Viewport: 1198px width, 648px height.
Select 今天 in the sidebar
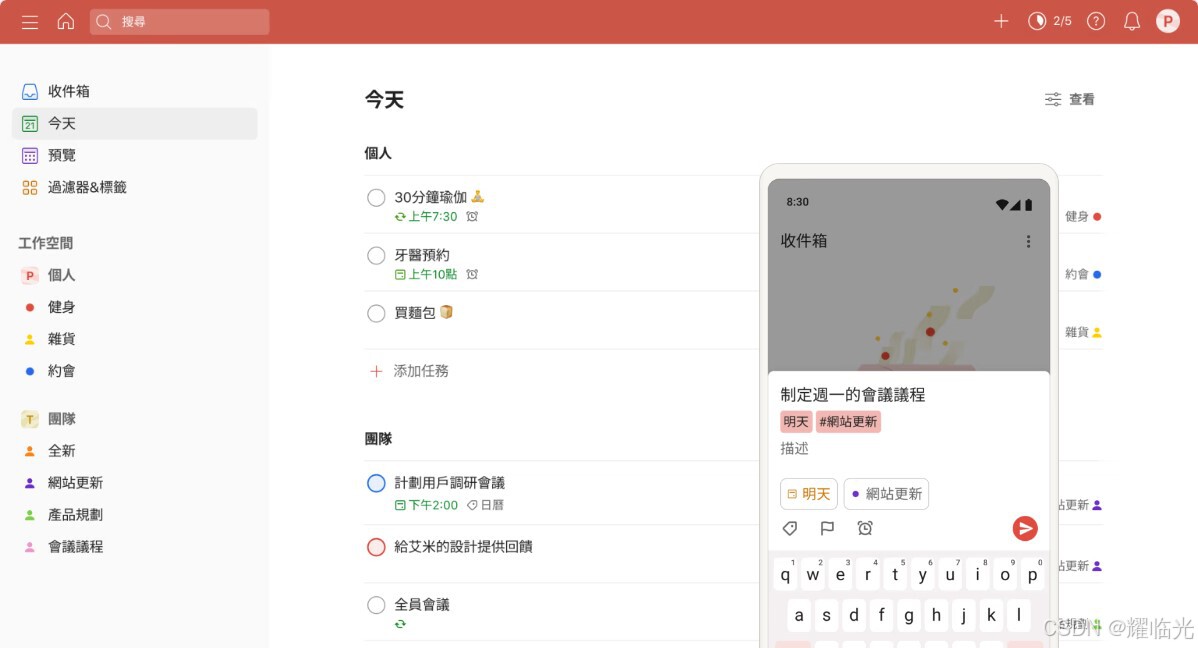coord(134,124)
